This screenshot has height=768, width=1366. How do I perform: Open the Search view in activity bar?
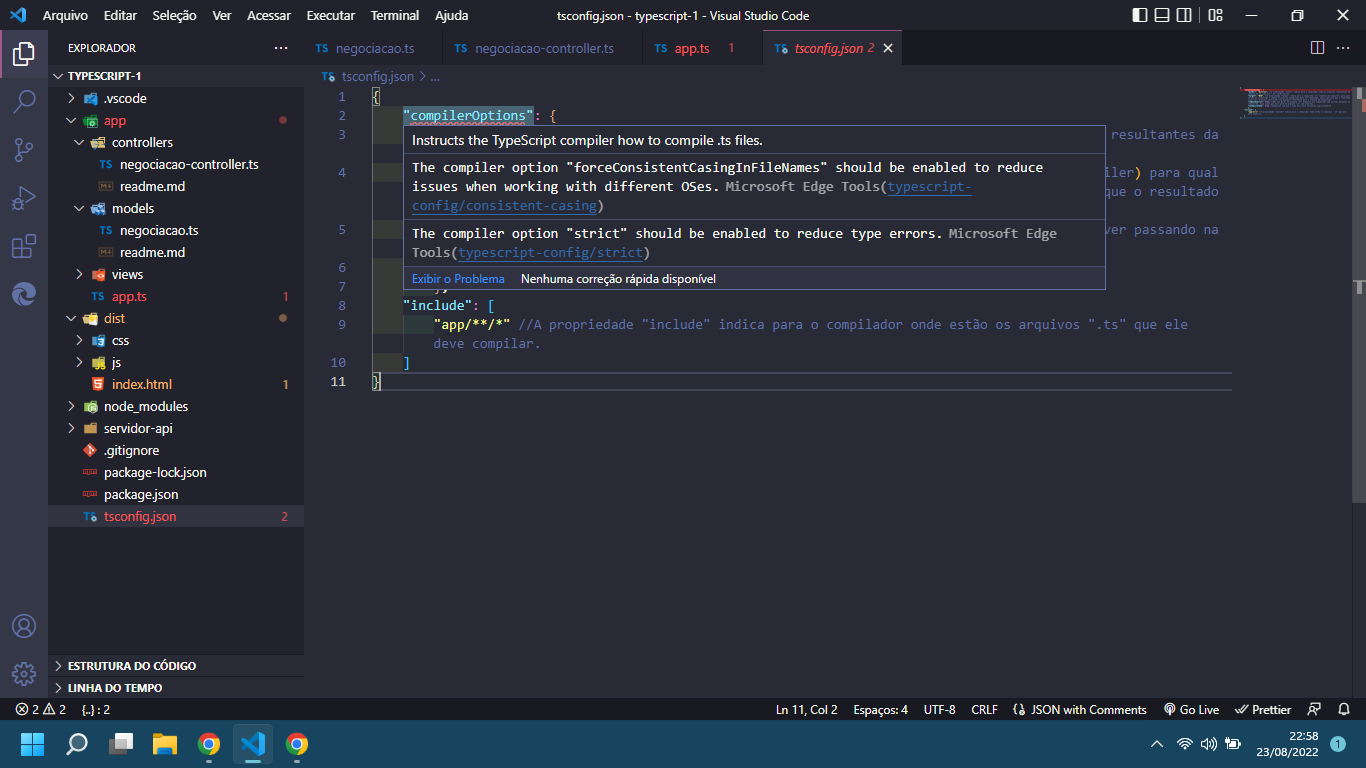click(x=24, y=101)
